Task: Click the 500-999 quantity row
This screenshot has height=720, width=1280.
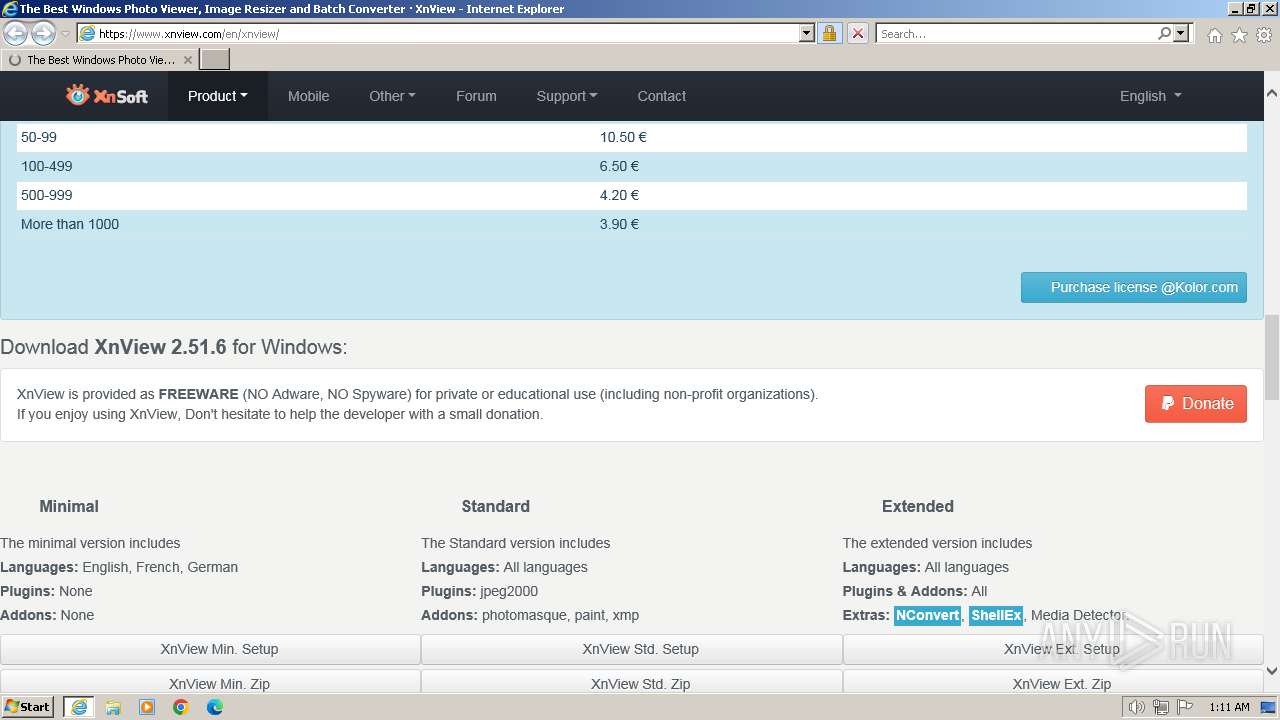Action: [x=632, y=195]
